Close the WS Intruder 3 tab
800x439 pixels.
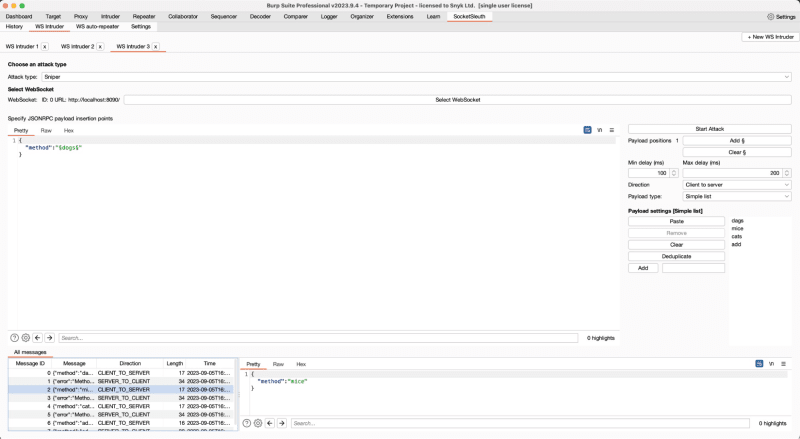(156, 46)
